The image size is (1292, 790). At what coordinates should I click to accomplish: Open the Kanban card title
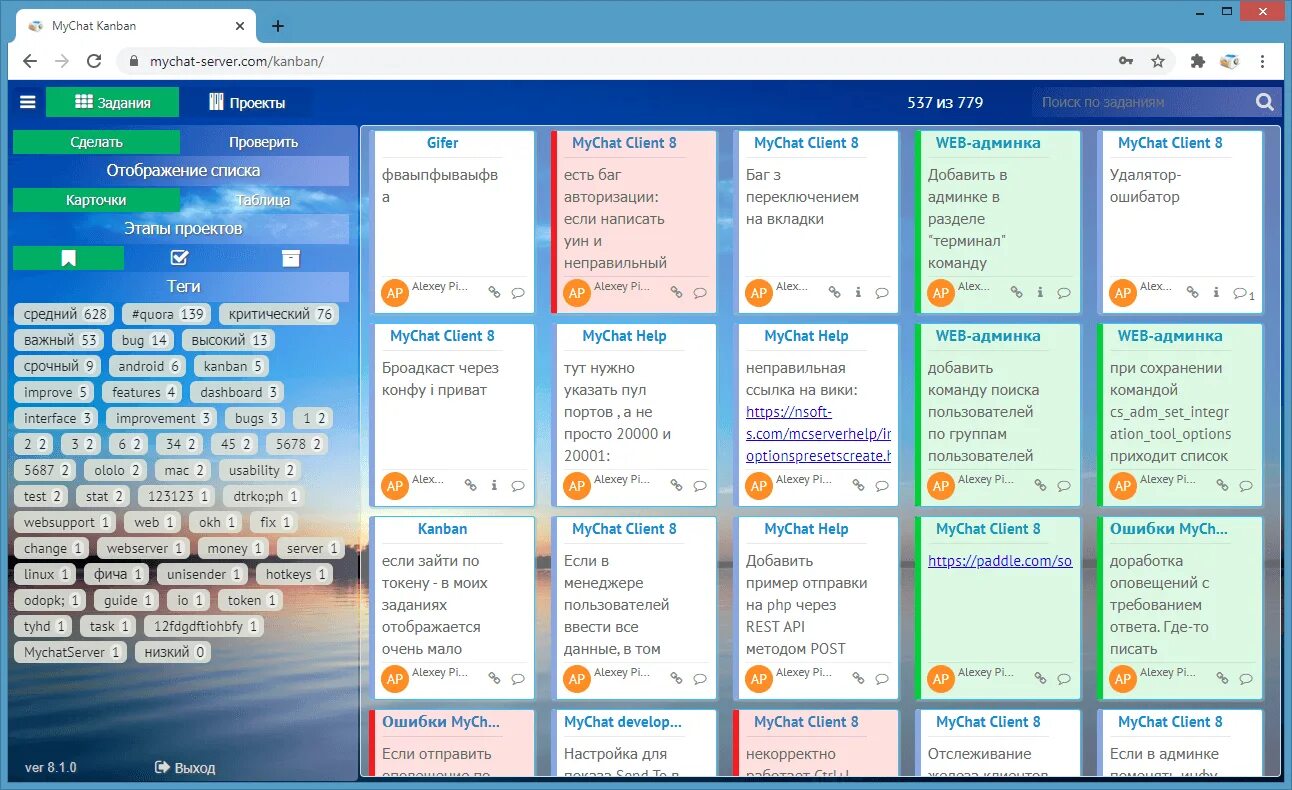443,529
